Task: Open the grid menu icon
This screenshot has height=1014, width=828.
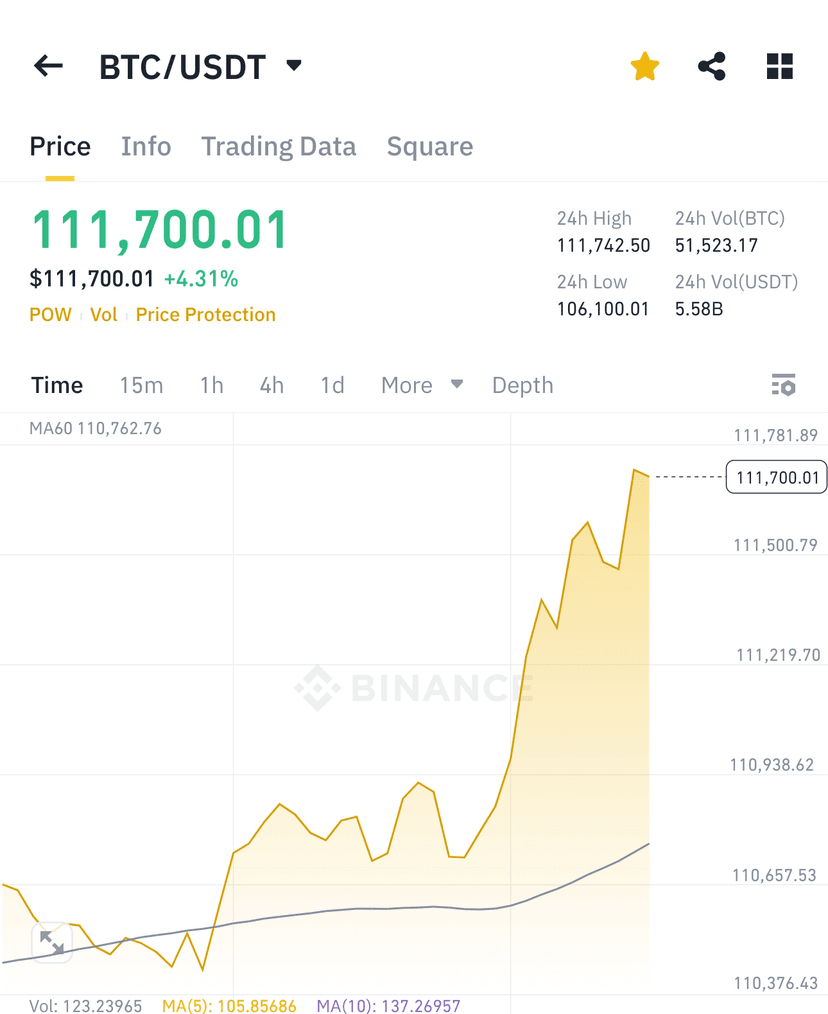Action: coord(780,67)
